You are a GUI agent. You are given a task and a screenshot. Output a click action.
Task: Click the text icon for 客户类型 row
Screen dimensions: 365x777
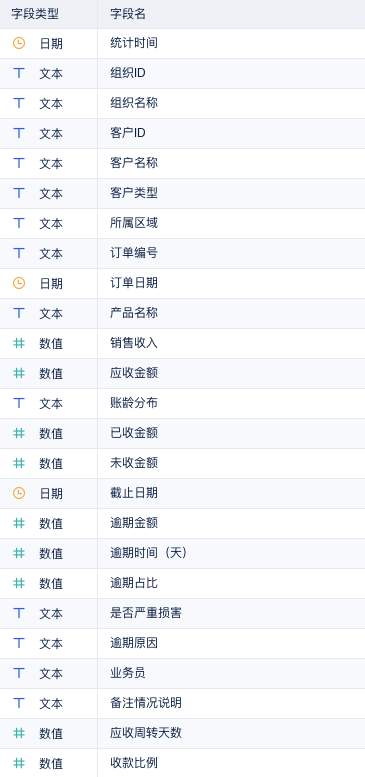[19, 193]
